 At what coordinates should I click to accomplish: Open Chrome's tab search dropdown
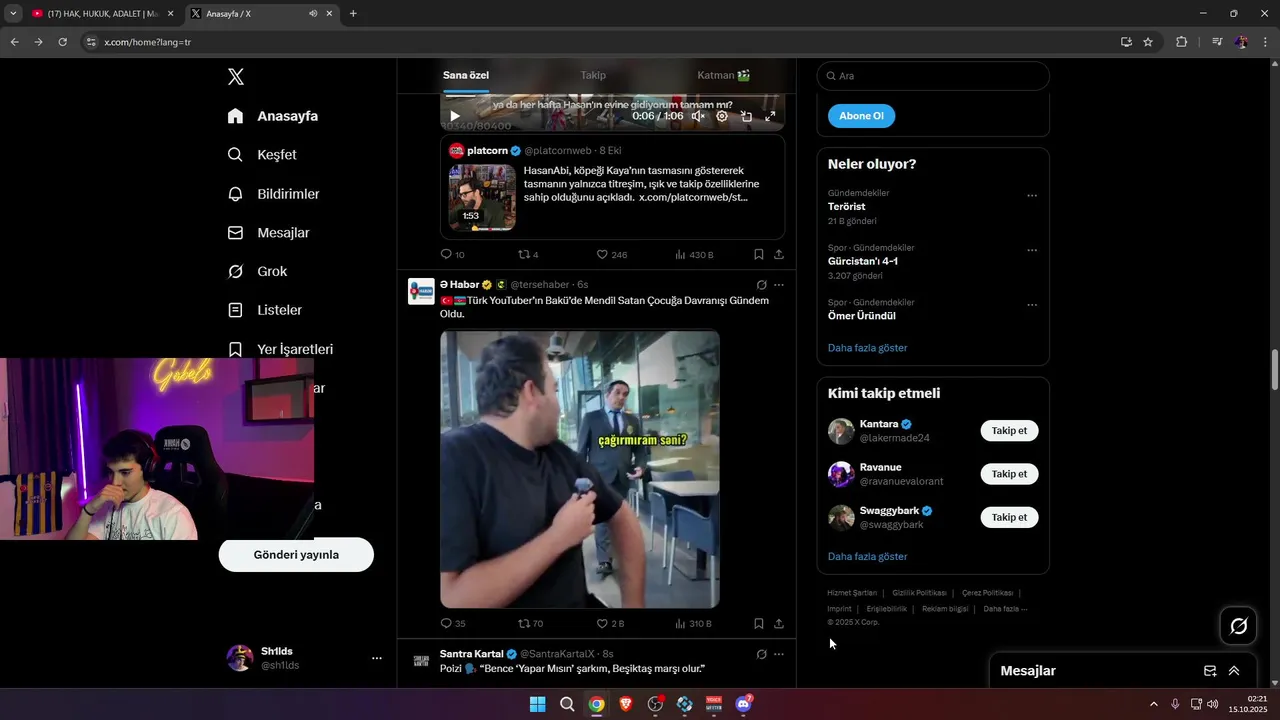point(13,14)
